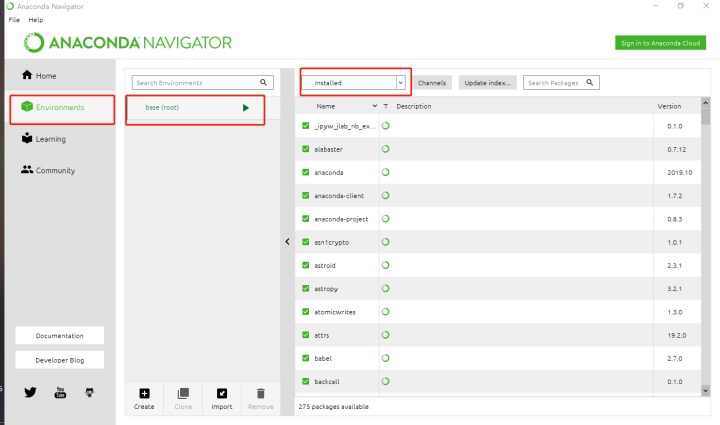Open the File menu

click(x=14, y=20)
